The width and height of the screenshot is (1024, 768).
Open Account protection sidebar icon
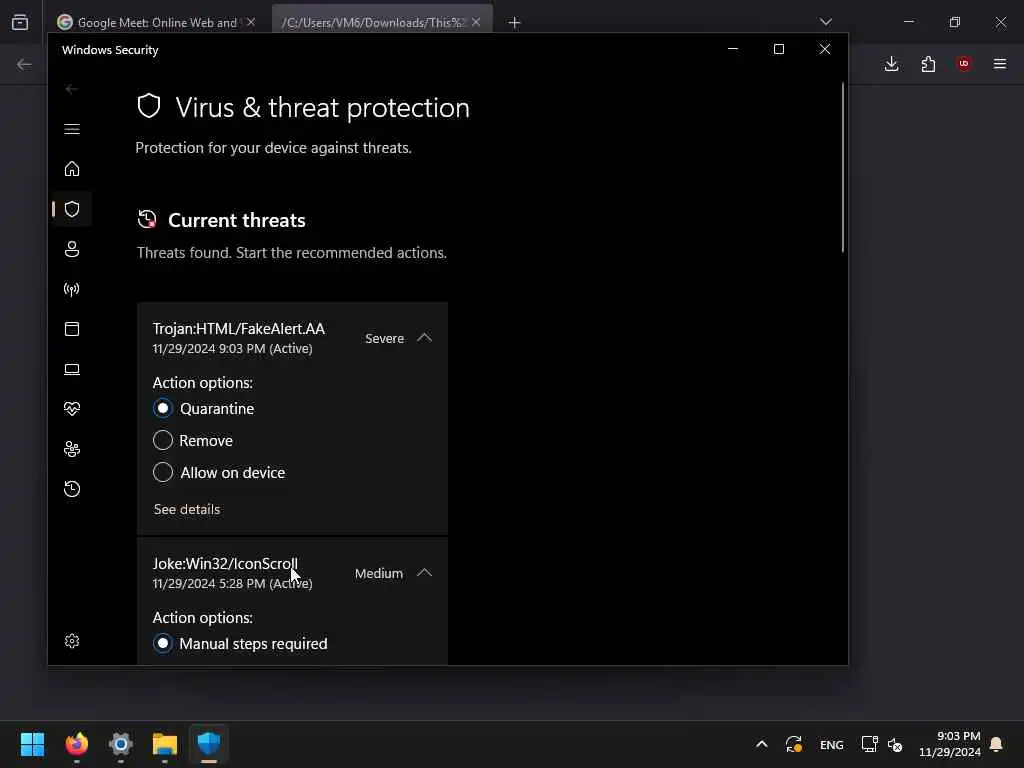tap(72, 249)
